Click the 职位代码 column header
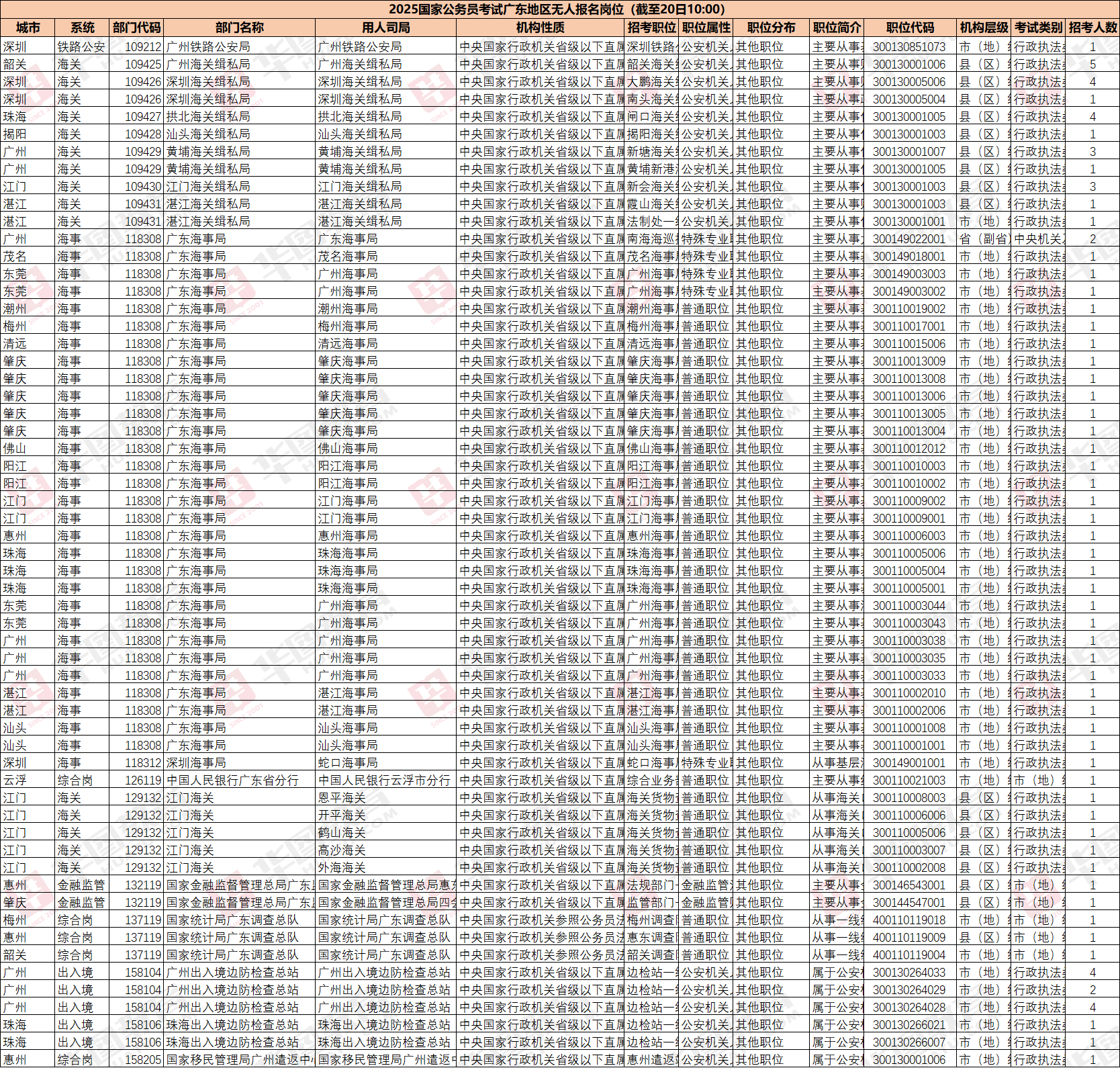The image size is (1120, 1068). point(911,28)
